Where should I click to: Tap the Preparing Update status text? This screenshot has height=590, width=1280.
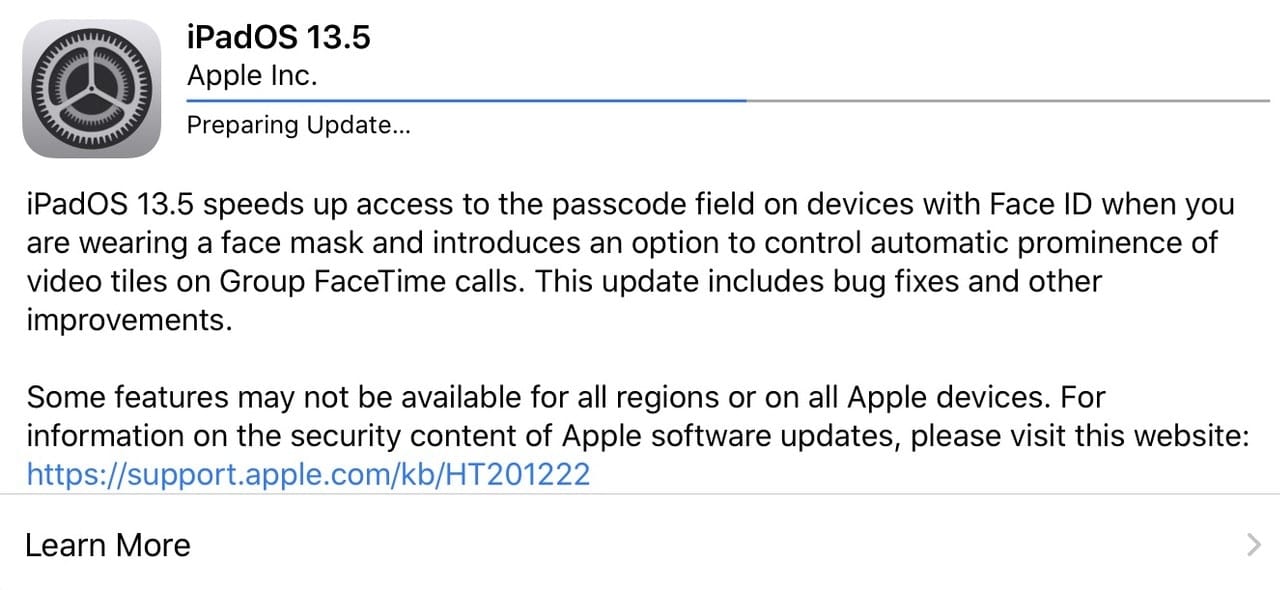(299, 125)
